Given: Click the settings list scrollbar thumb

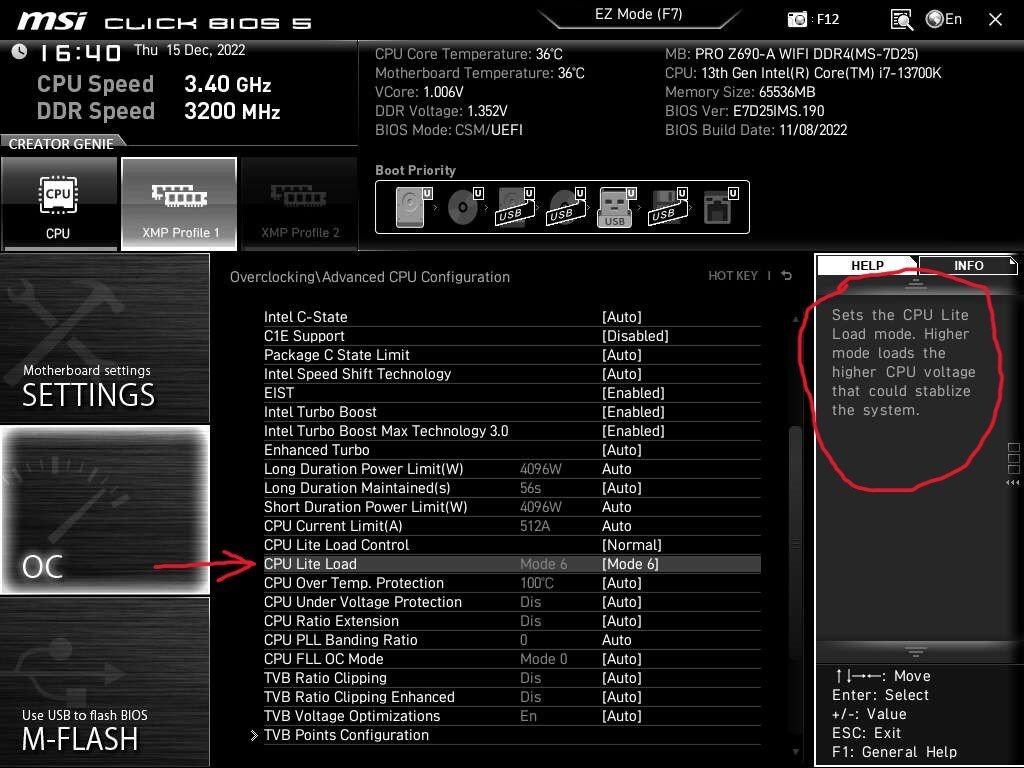Looking at the screenshot, I should click(x=795, y=542).
